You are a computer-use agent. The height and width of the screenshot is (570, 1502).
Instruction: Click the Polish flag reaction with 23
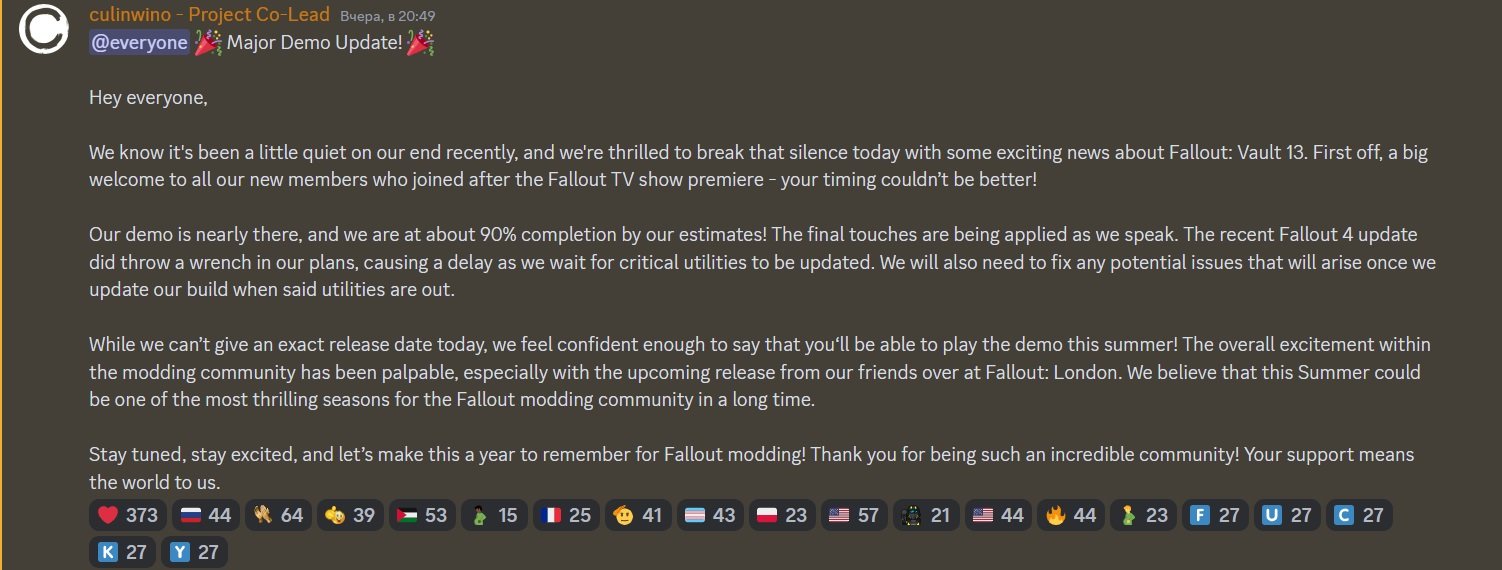click(x=782, y=516)
